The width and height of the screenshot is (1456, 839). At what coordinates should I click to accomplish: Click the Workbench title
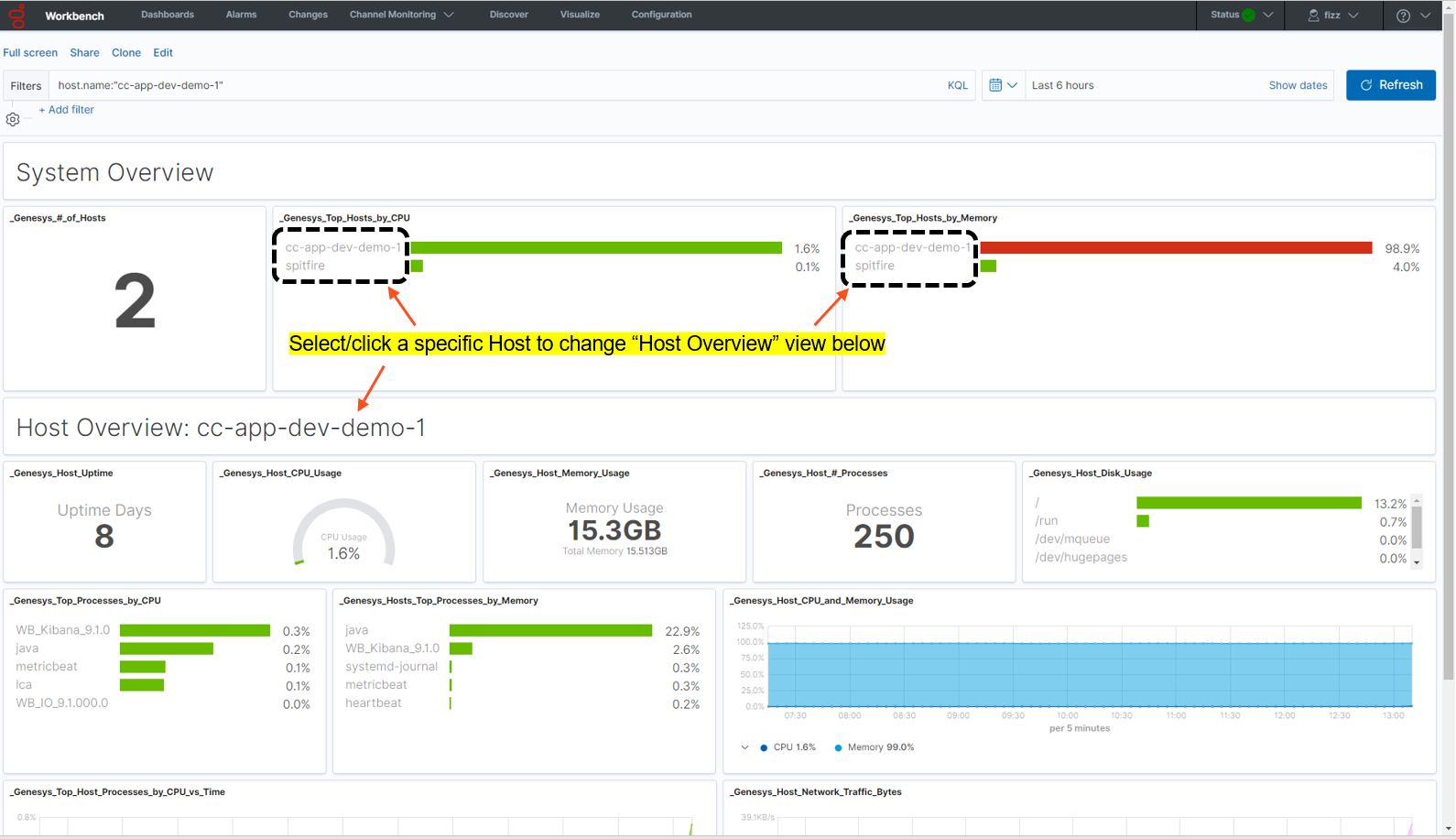pos(75,16)
